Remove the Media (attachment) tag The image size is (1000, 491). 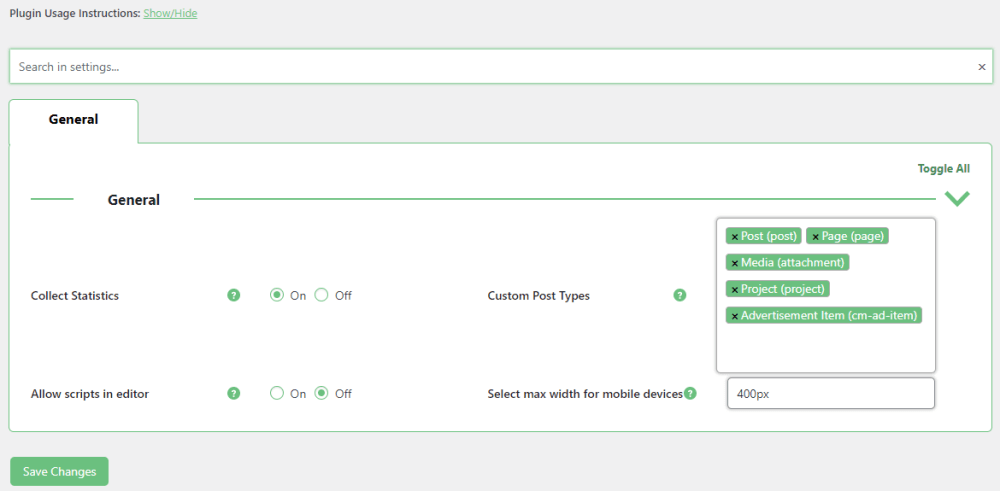(735, 263)
